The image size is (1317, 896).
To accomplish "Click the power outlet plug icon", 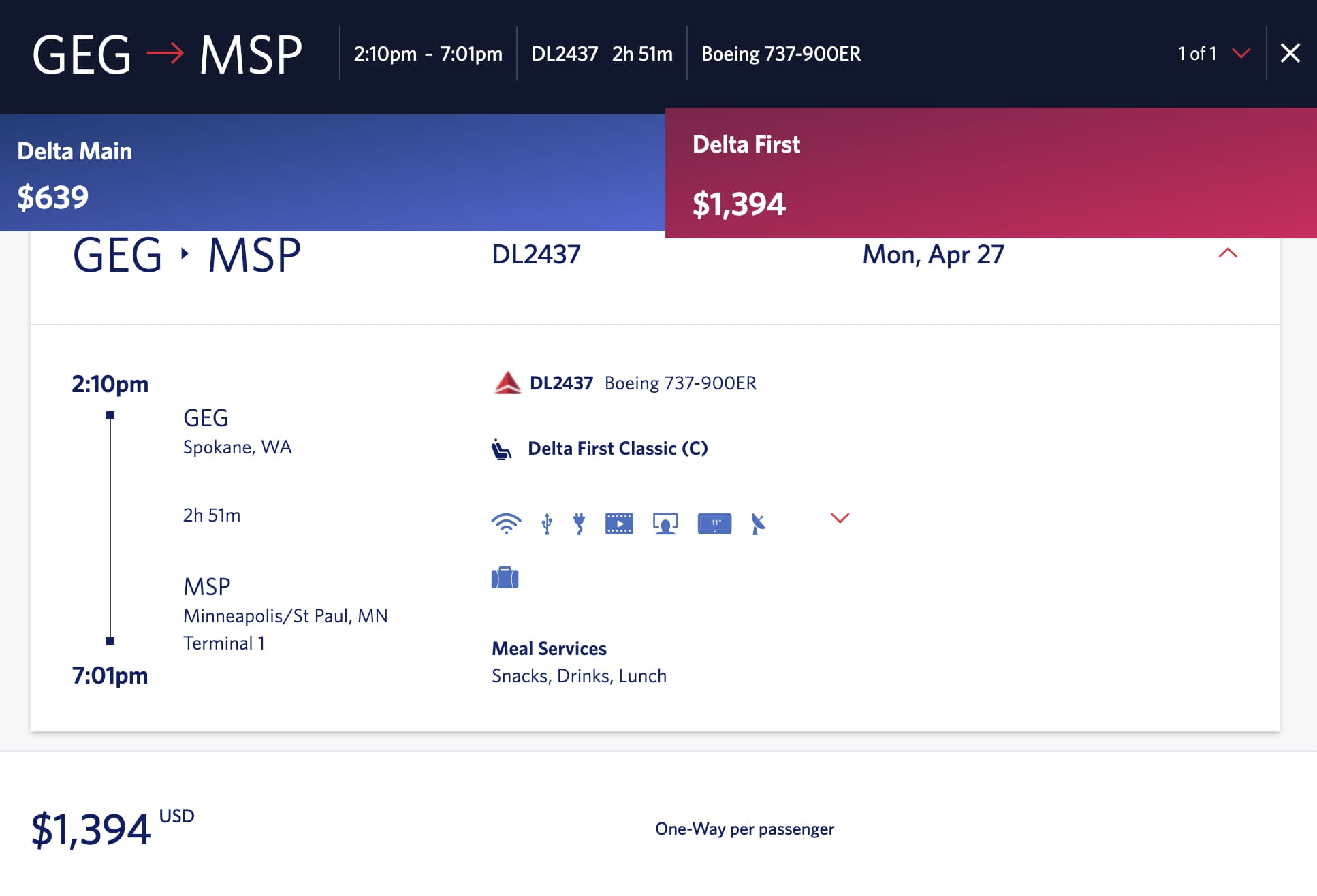I will pos(579,523).
